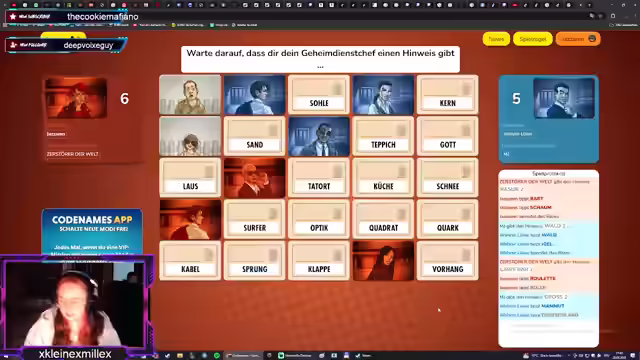Viewport: 640px width, 360px height.
Task: Click the avatar icon in the orange player button
Action: (x=592, y=39)
